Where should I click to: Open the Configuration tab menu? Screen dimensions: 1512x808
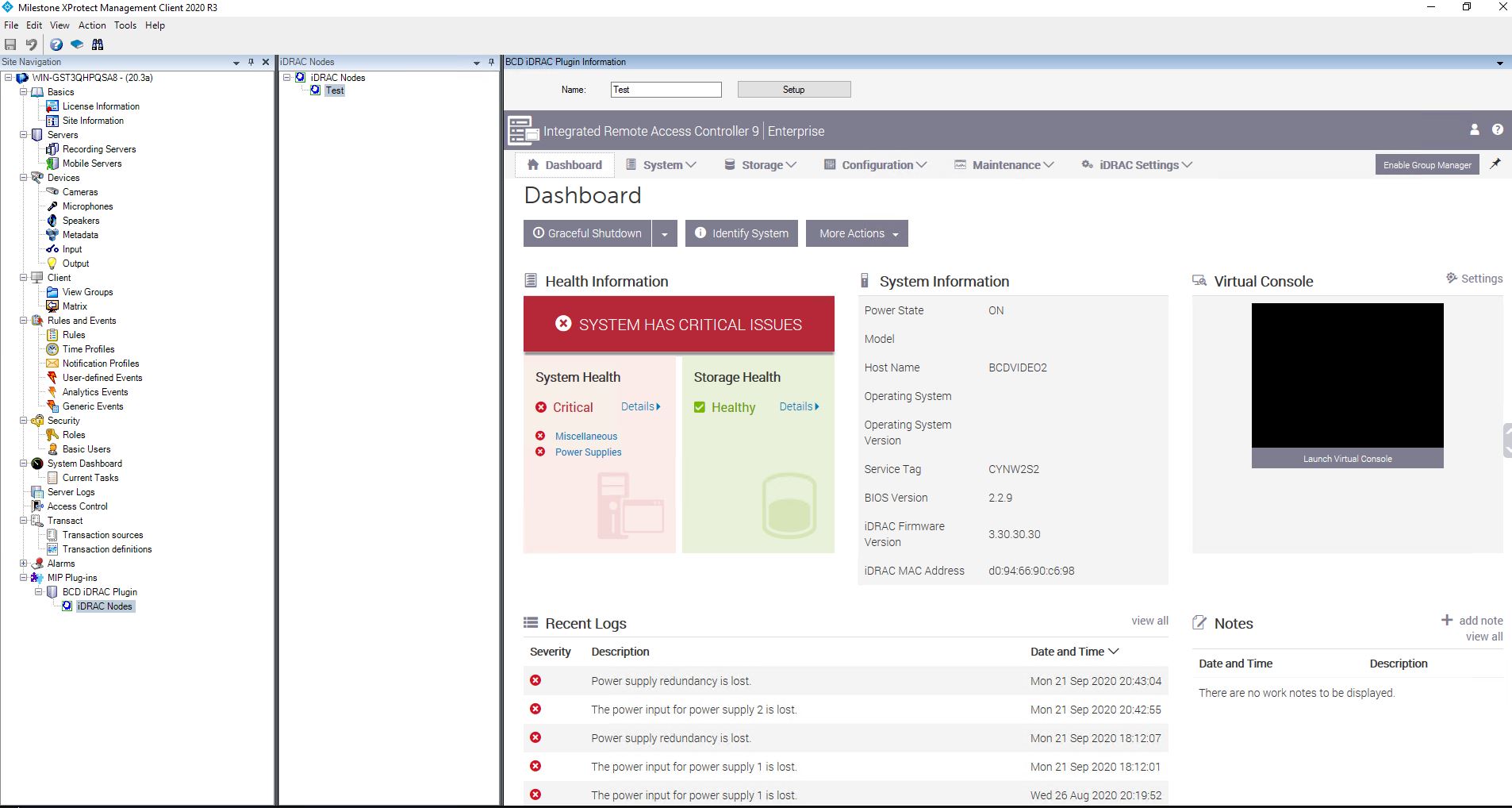[876, 165]
